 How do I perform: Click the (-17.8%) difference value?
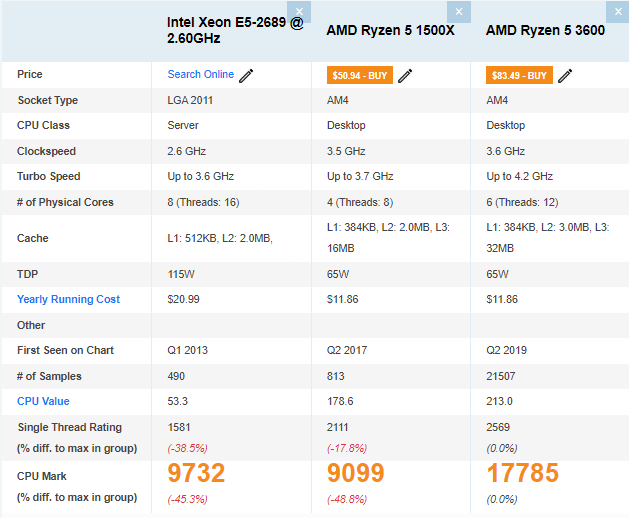347,448
